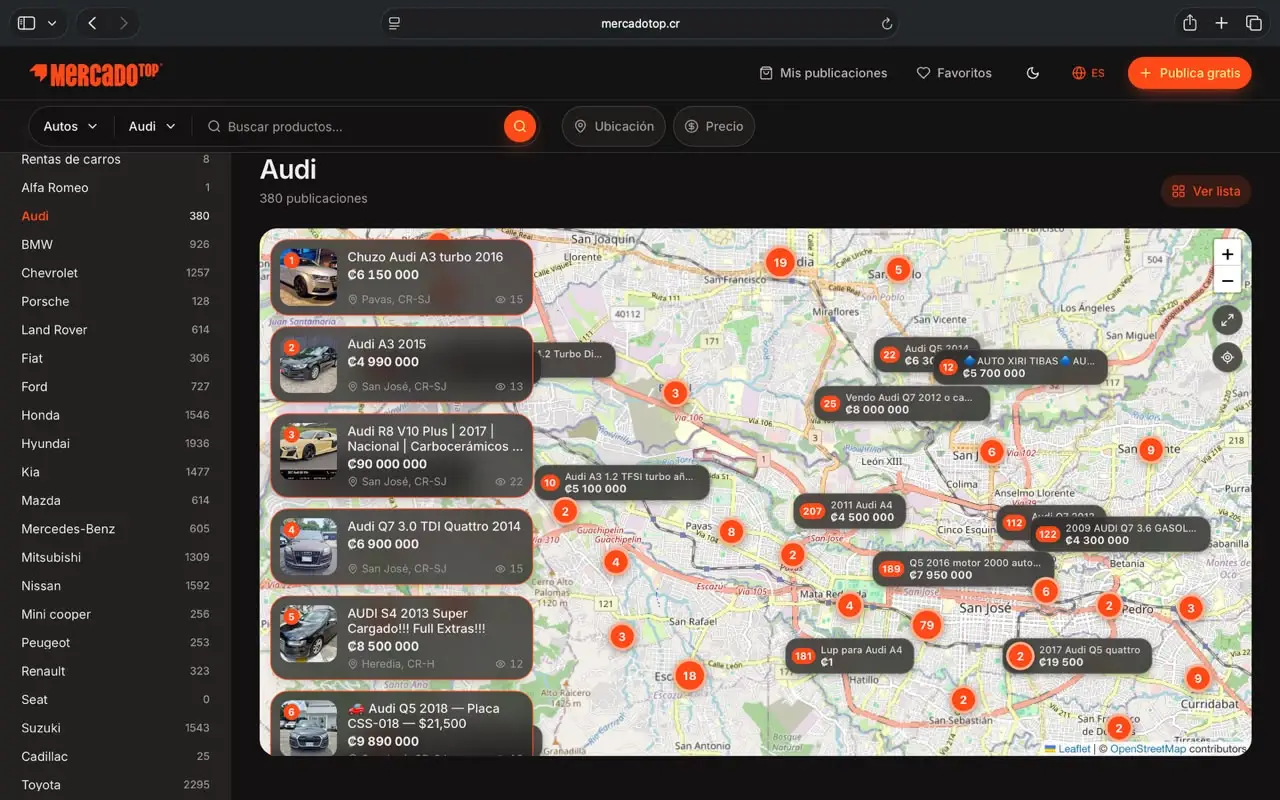This screenshot has height=800, width=1280.
Task: Click map cluster marker 18
Action: 689,676
